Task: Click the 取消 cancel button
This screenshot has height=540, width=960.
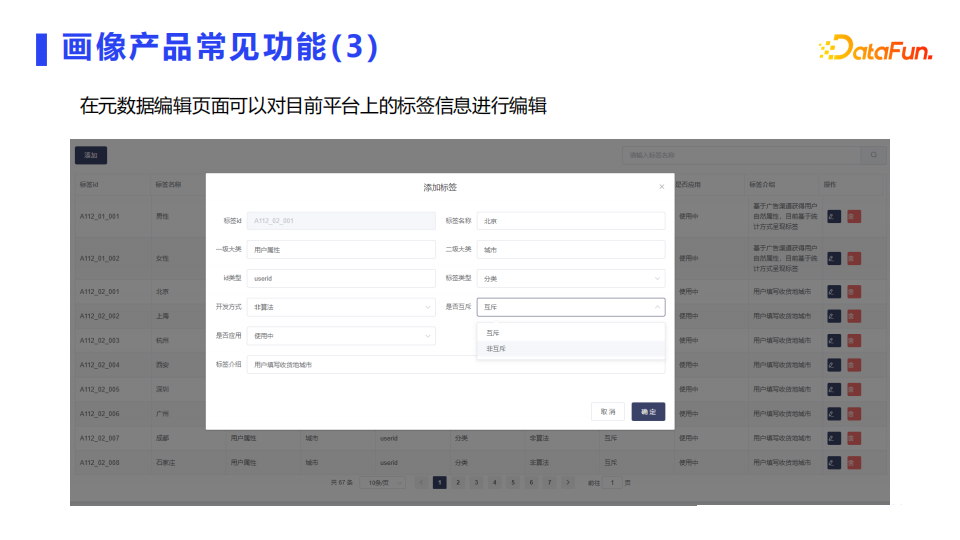Action: click(x=608, y=411)
